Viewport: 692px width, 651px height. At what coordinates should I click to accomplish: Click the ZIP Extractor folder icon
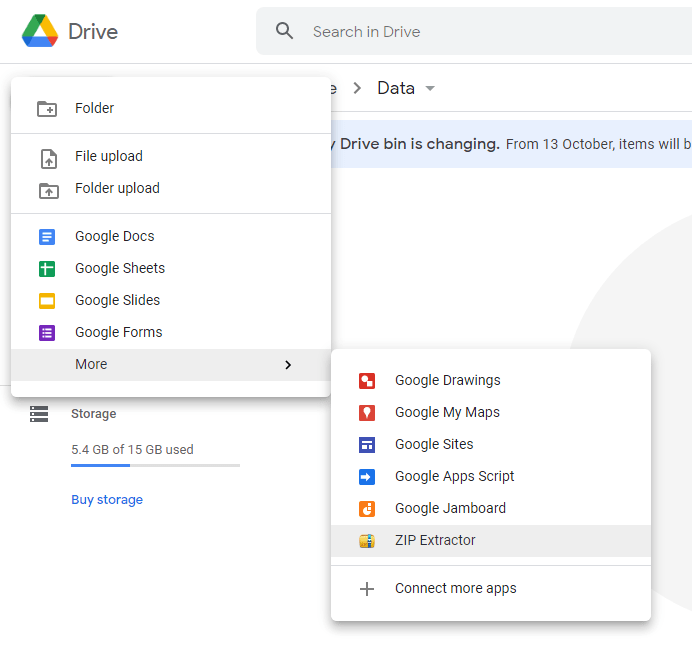click(367, 541)
